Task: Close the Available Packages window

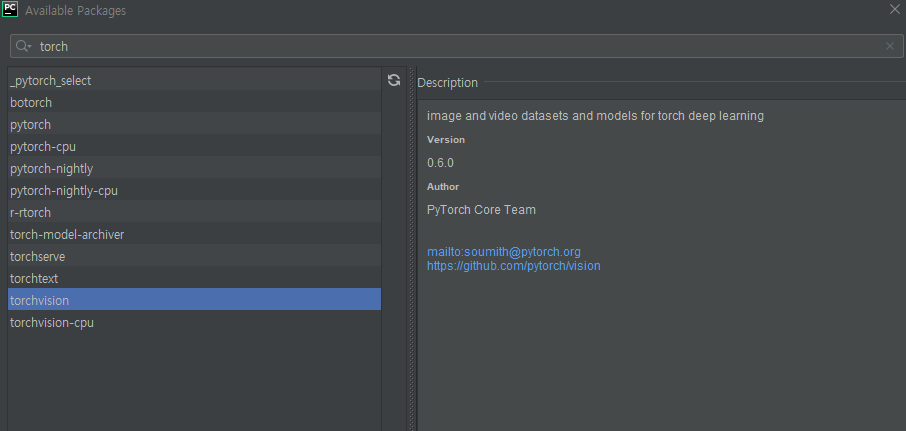Action: [894, 9]
